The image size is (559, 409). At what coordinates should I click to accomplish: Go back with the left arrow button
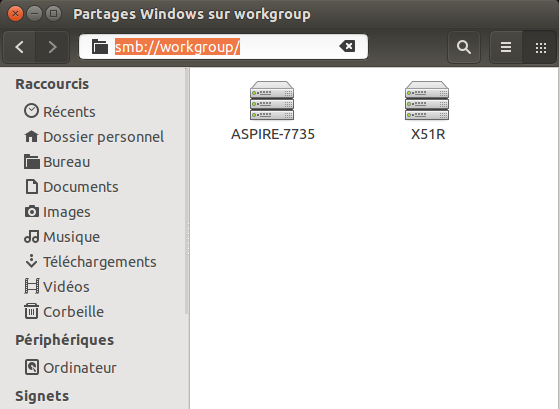pyautogui.click(x=19, y=47)
